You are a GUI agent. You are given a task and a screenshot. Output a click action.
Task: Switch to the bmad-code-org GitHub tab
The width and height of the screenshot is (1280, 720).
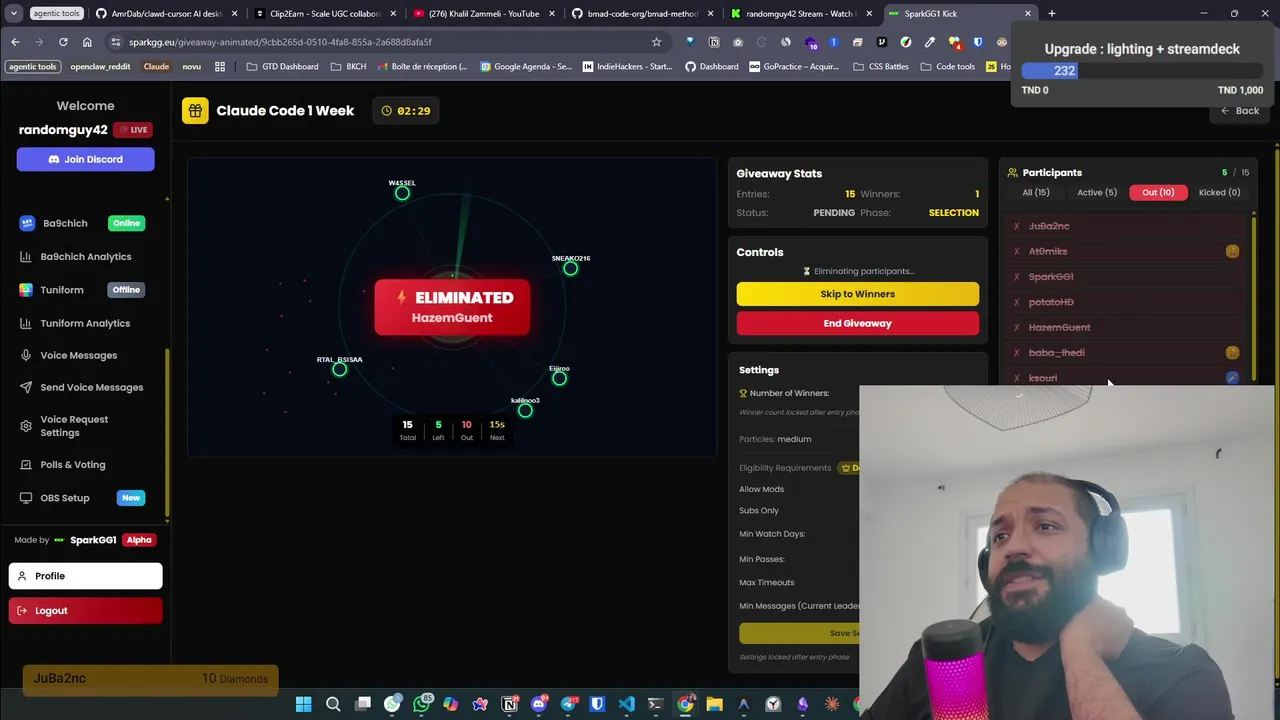(642, 14)
